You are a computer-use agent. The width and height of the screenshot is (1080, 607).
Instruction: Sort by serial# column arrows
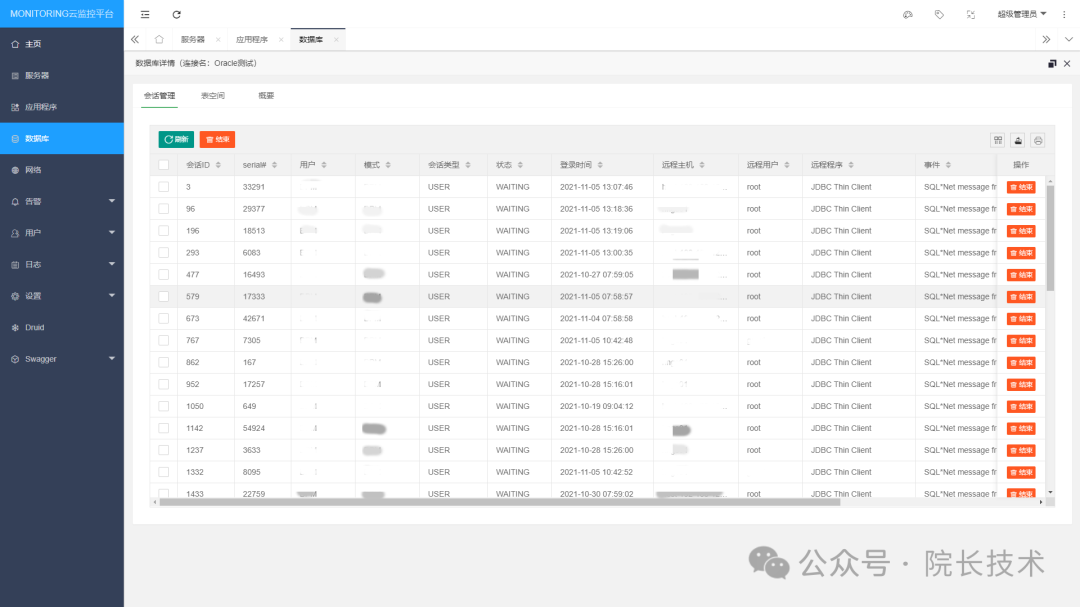274,165
